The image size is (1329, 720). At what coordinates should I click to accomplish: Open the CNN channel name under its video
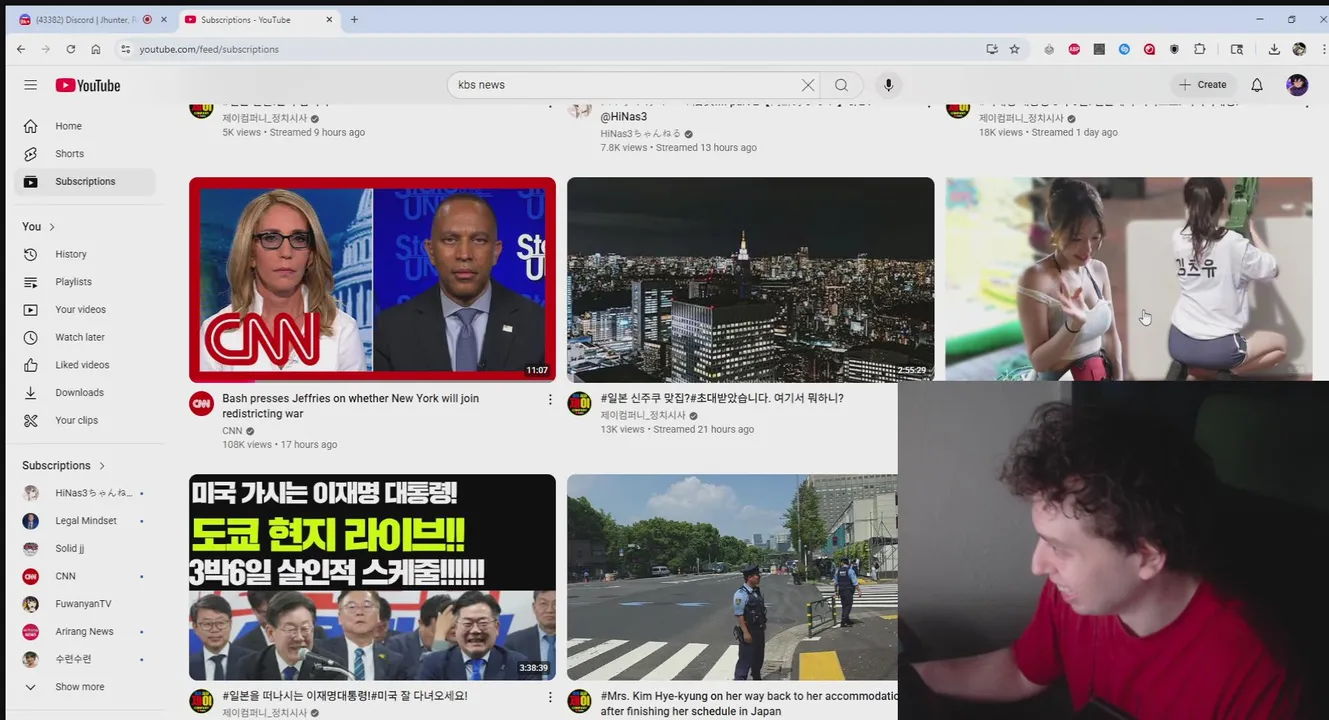point(232,431)
